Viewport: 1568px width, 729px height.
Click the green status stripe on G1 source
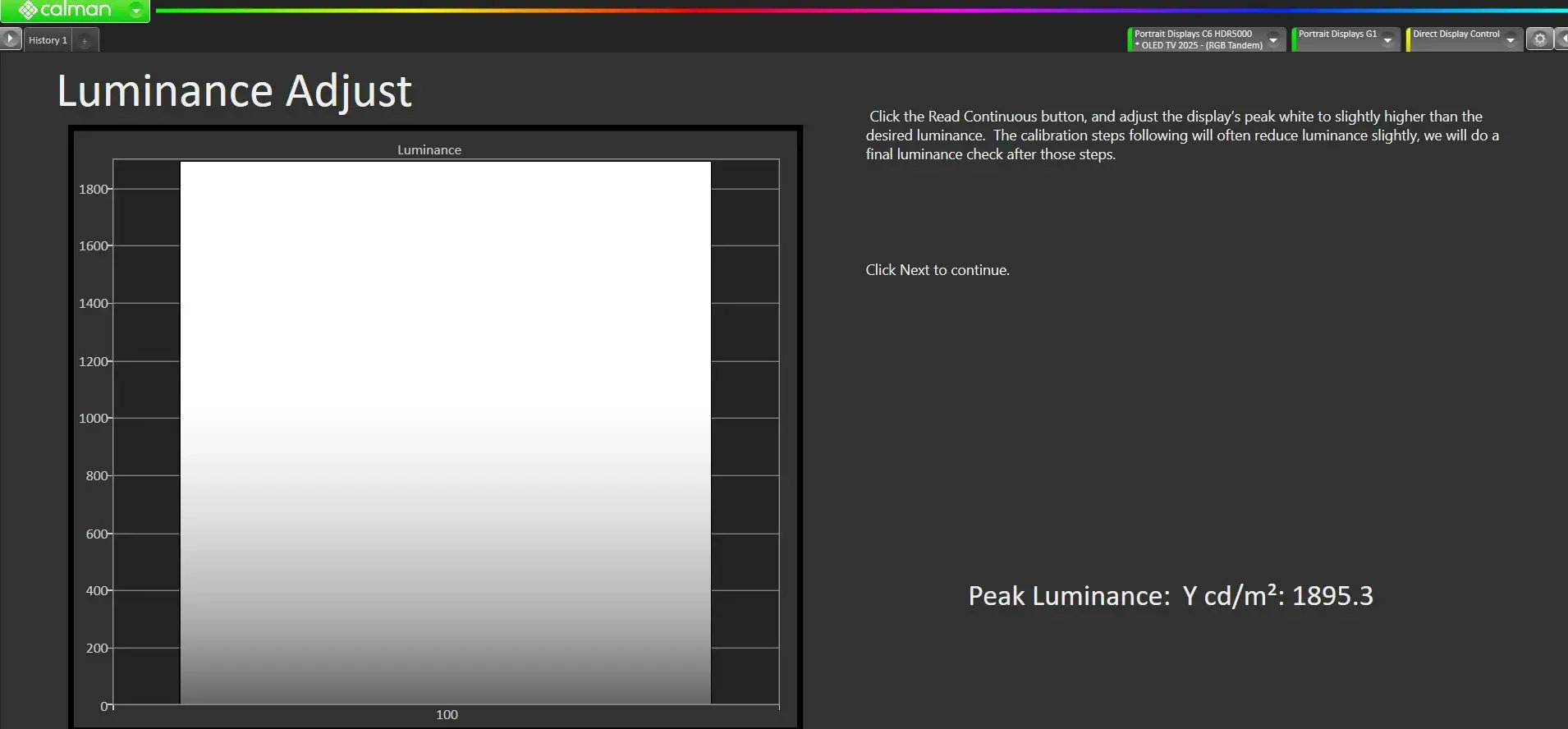1294,39
